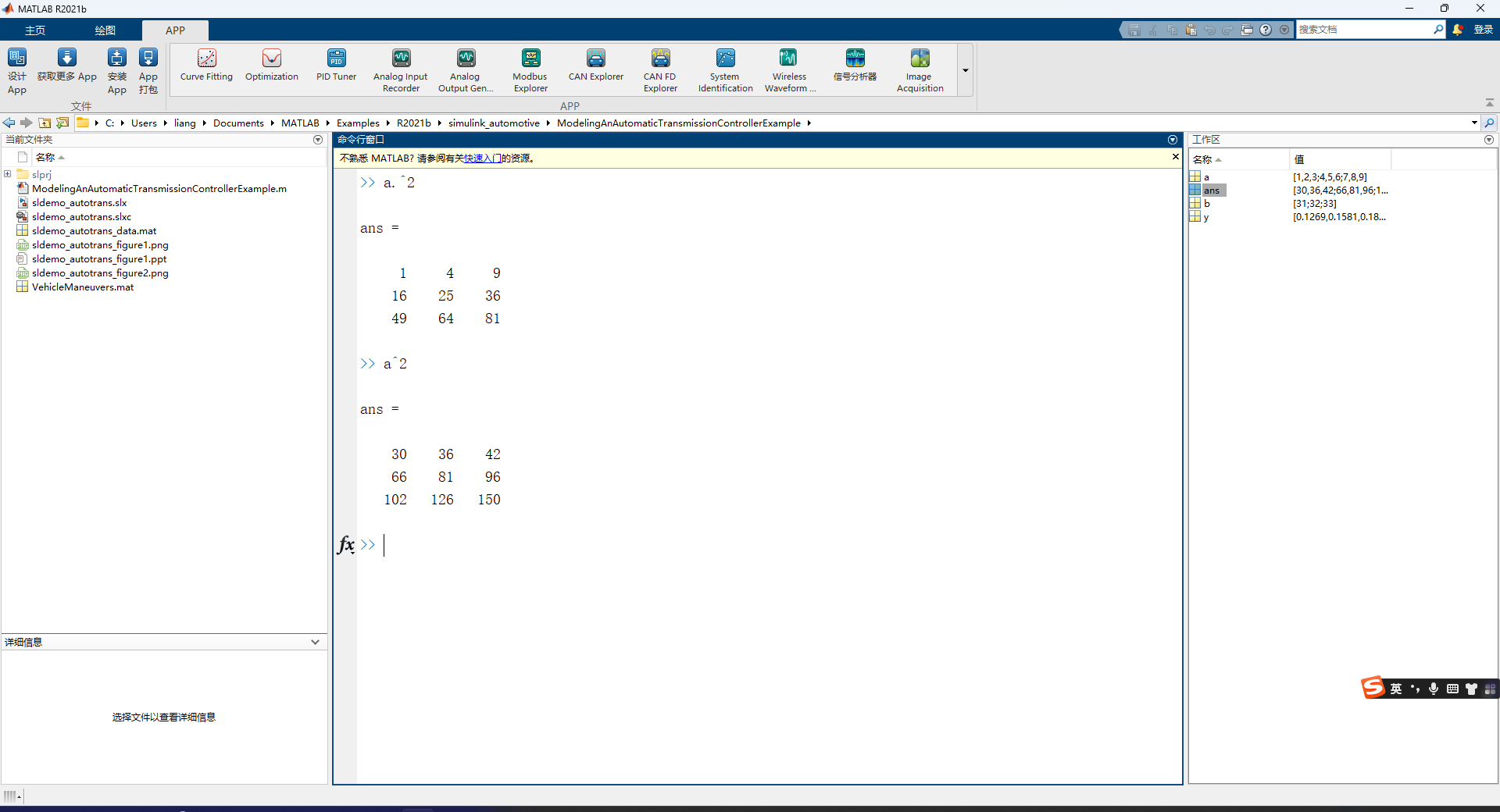Select variable ans in Workspace

click(x=1211, y=191)
